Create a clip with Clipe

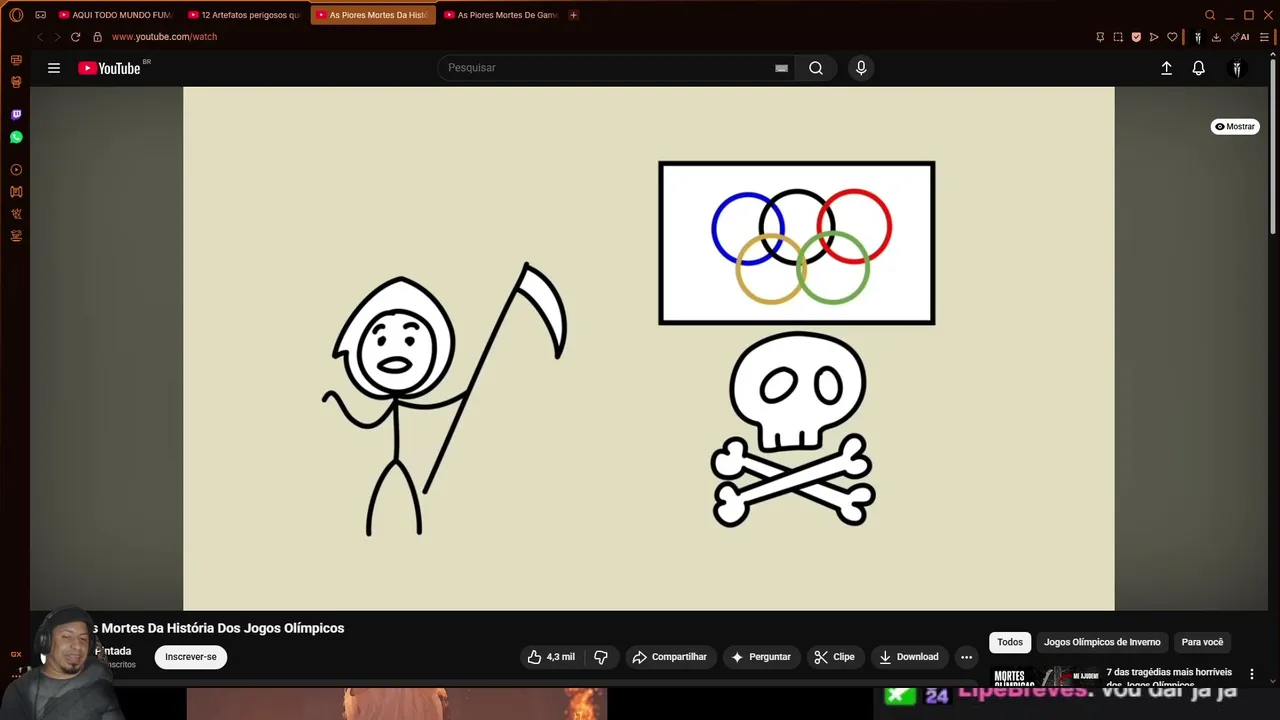tap(834, 657)
